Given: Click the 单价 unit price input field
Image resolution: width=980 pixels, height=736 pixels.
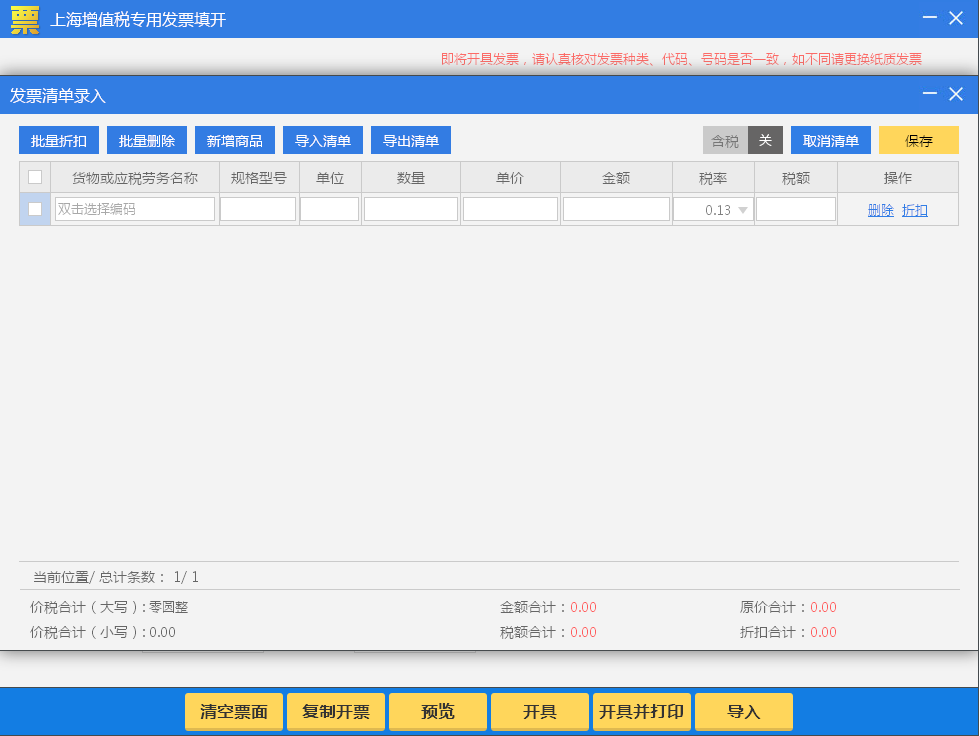Looking at the screenshot, I should [510, 209].
